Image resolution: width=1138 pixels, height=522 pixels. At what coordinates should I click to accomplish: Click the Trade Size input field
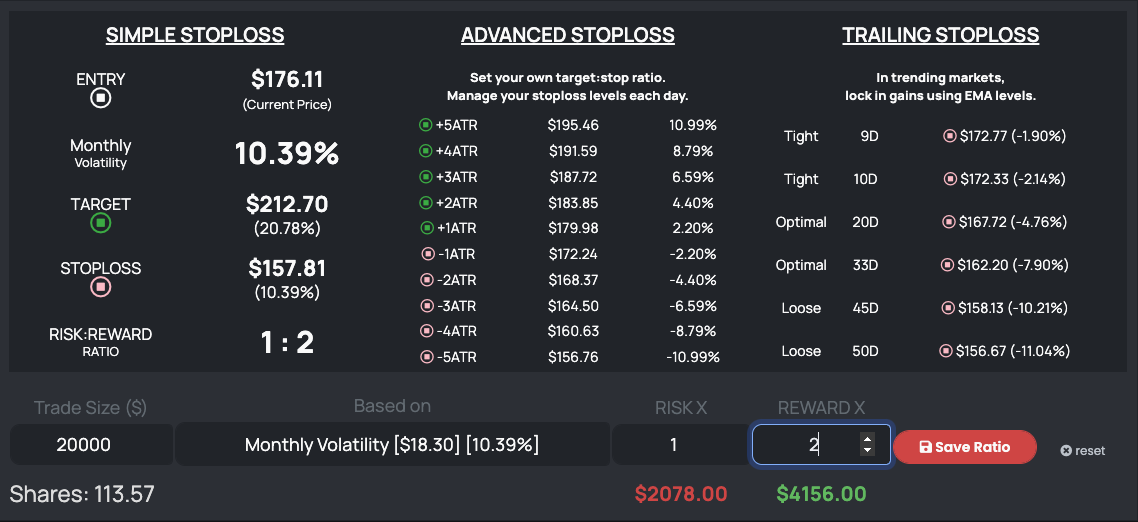pos(91,445)
